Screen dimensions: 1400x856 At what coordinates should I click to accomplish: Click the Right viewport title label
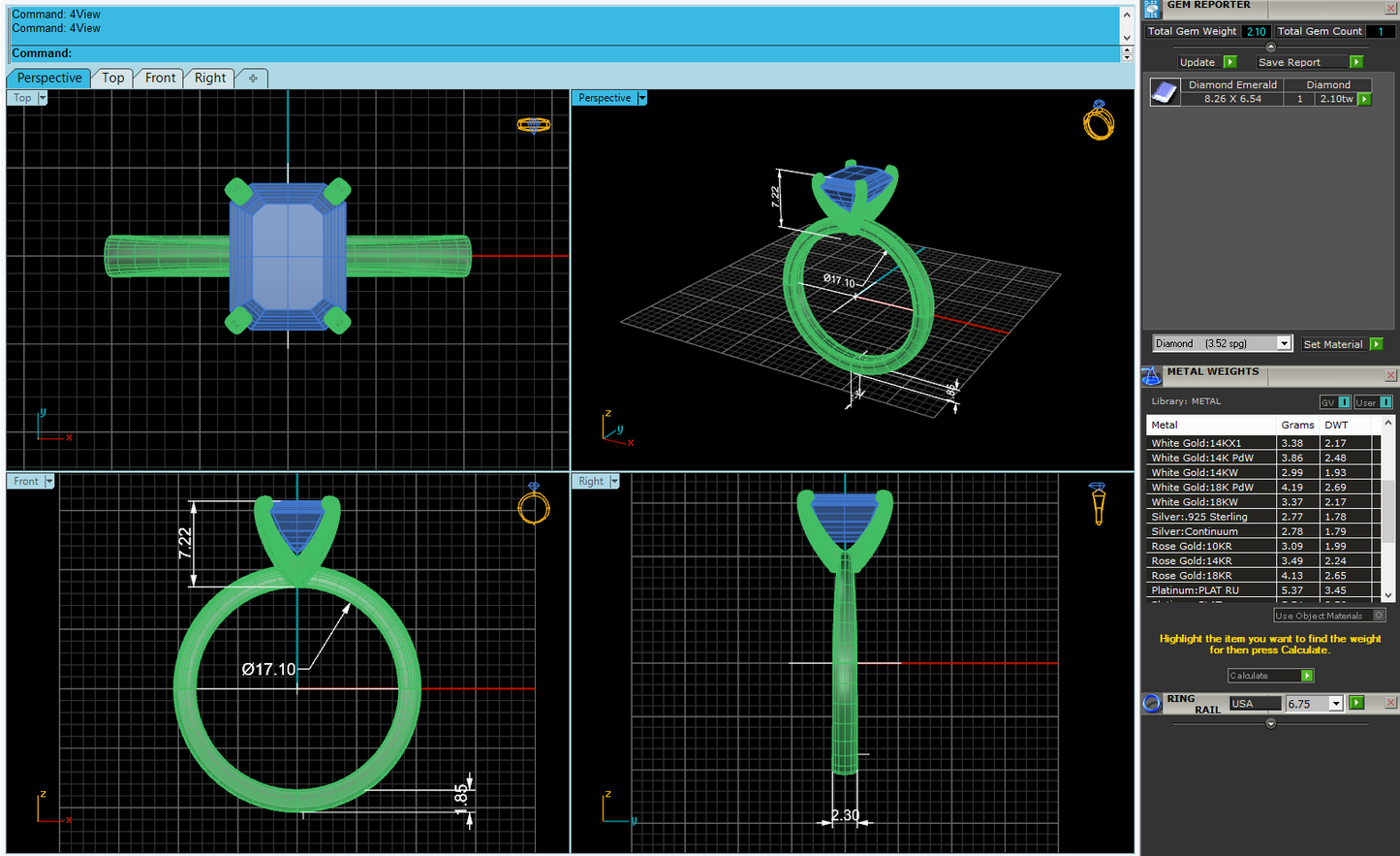(591, 481)
